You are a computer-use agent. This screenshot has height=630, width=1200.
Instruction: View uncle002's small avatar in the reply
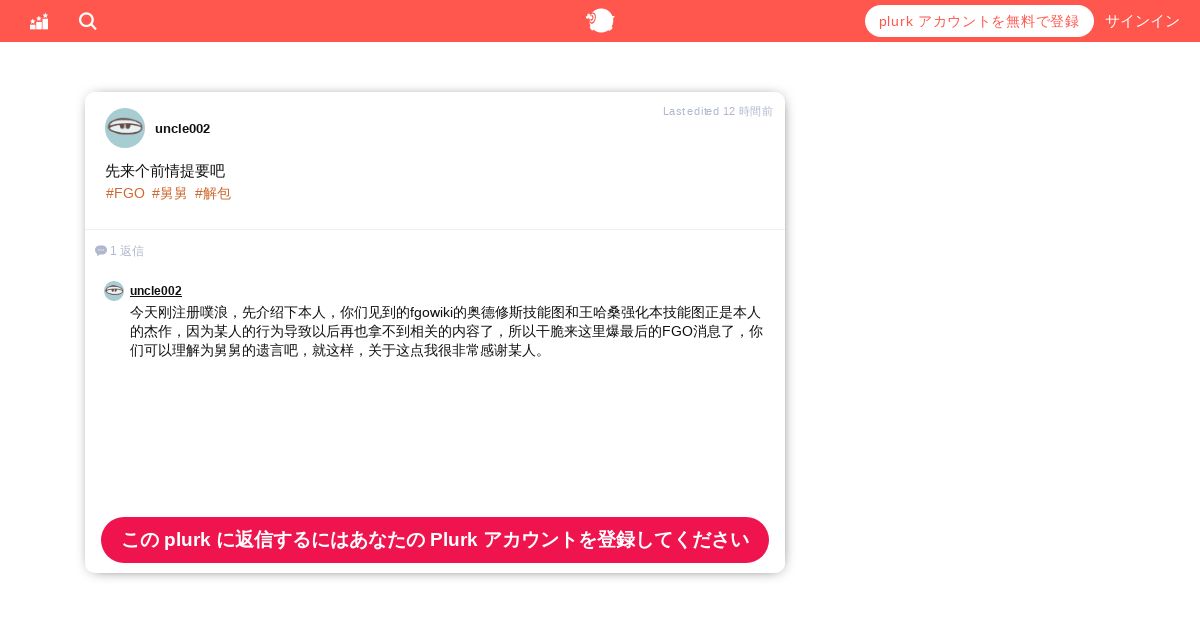click(114, 291)
